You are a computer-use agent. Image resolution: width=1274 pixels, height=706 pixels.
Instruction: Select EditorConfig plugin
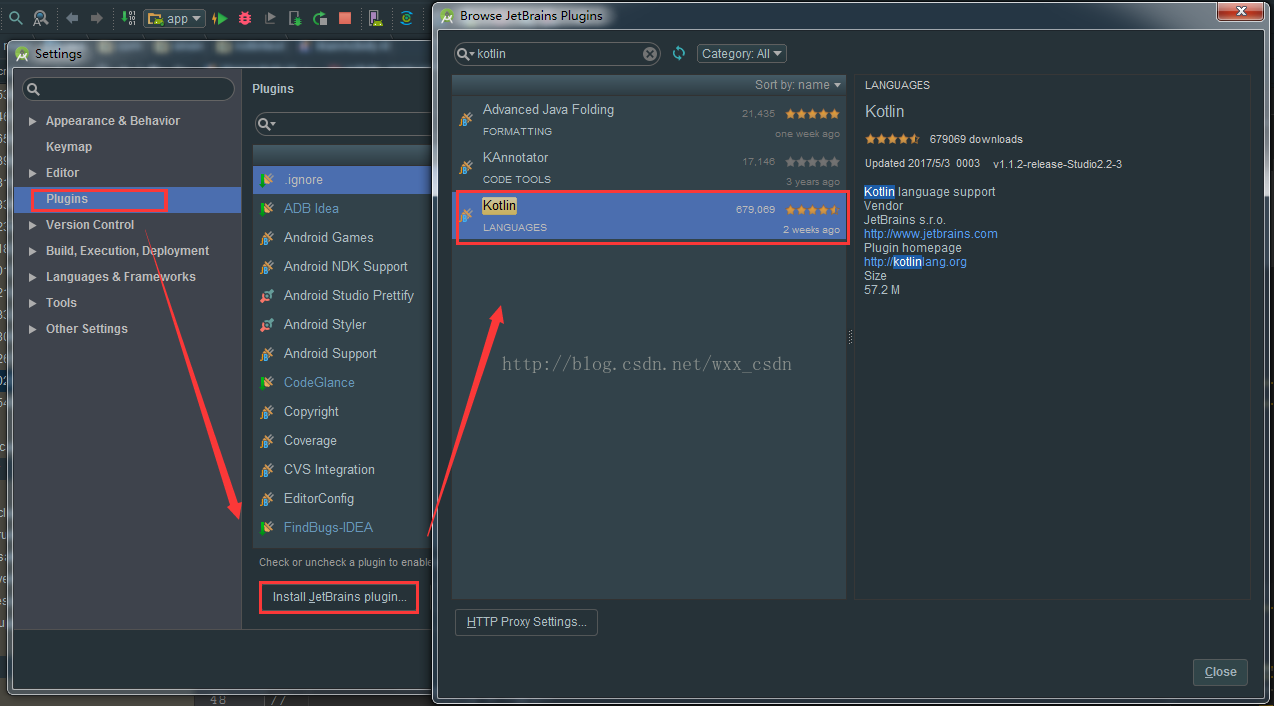coord(342,499)
